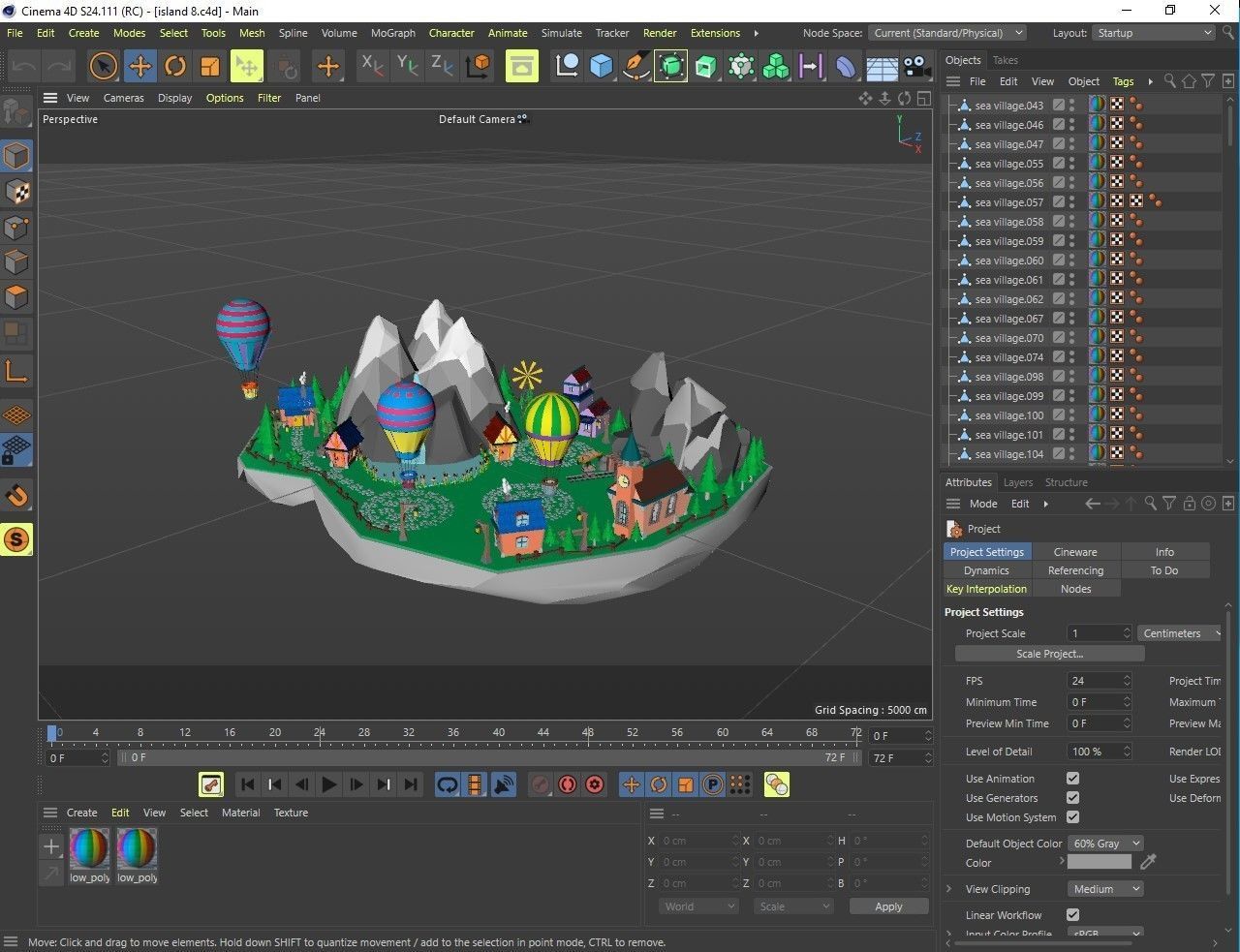Click Make Editable icon in left palette

tap(16, 112)
